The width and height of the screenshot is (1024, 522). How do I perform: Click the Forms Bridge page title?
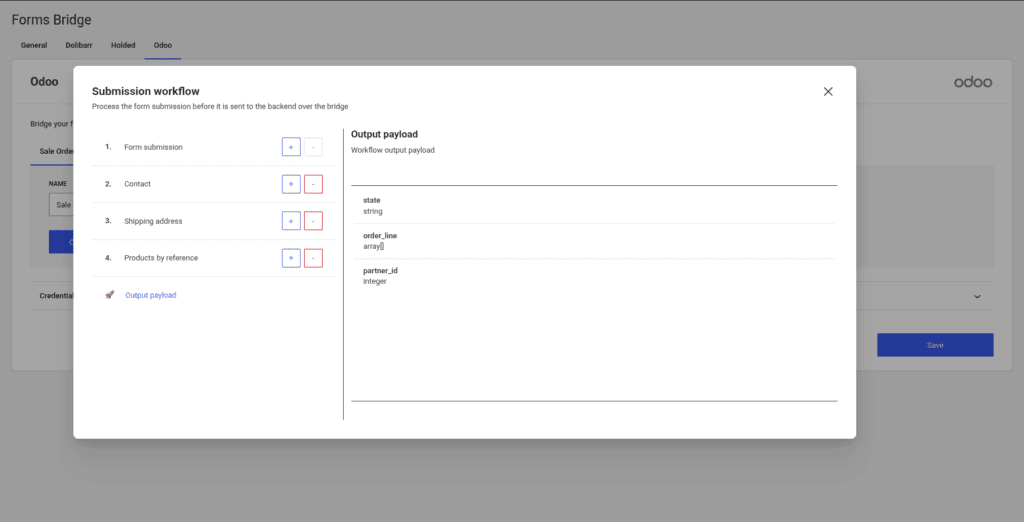tap(52, 20)
